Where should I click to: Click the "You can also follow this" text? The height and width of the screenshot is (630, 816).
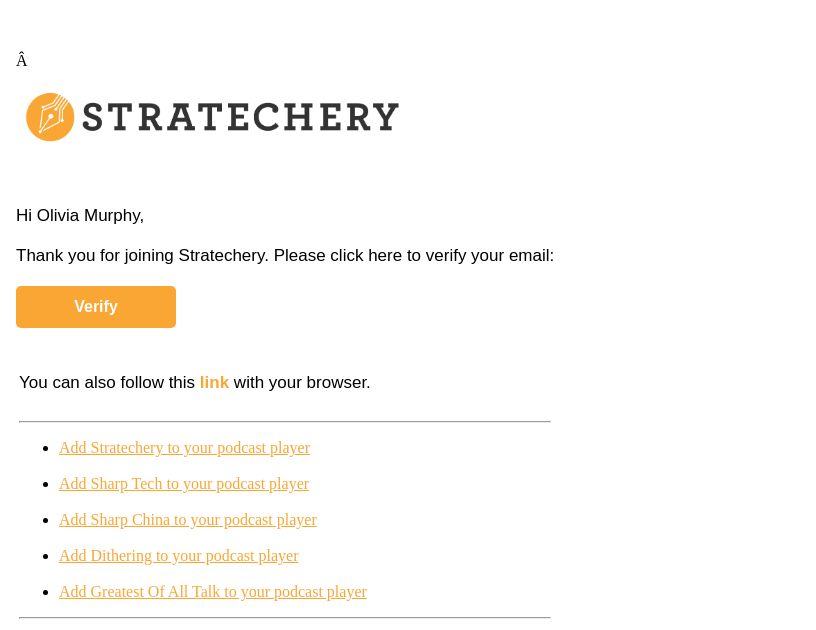(x=107, y=382)
